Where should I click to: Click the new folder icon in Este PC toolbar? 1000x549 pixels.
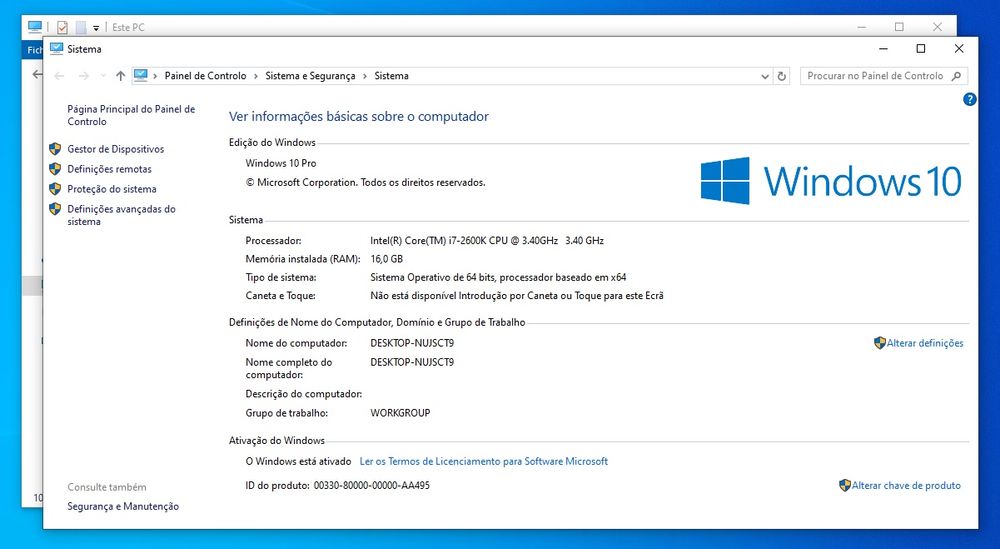click(80, 27)
